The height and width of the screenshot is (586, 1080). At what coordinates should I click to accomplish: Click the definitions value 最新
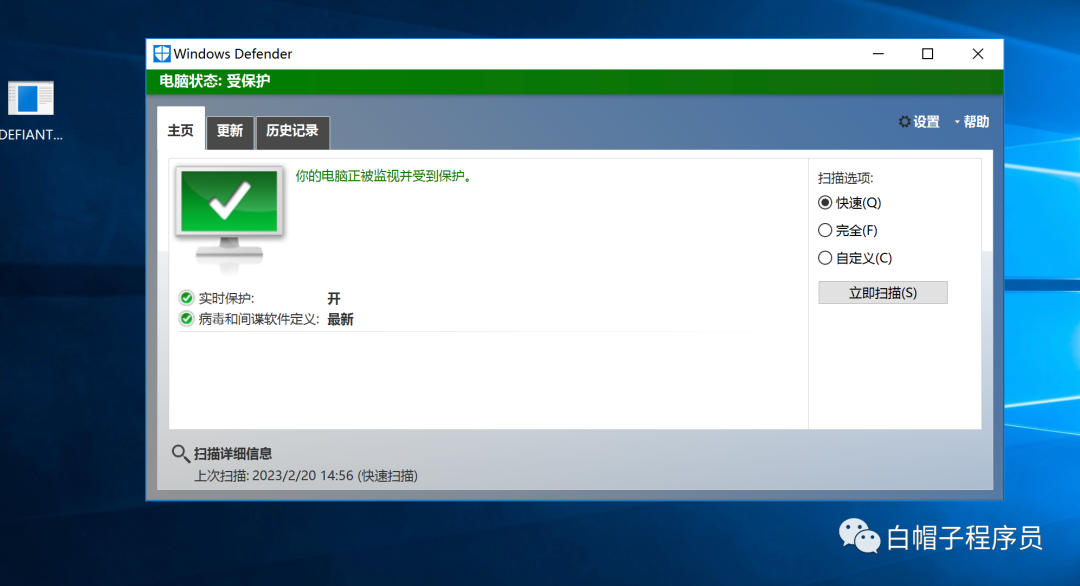(x=340, y=320)
